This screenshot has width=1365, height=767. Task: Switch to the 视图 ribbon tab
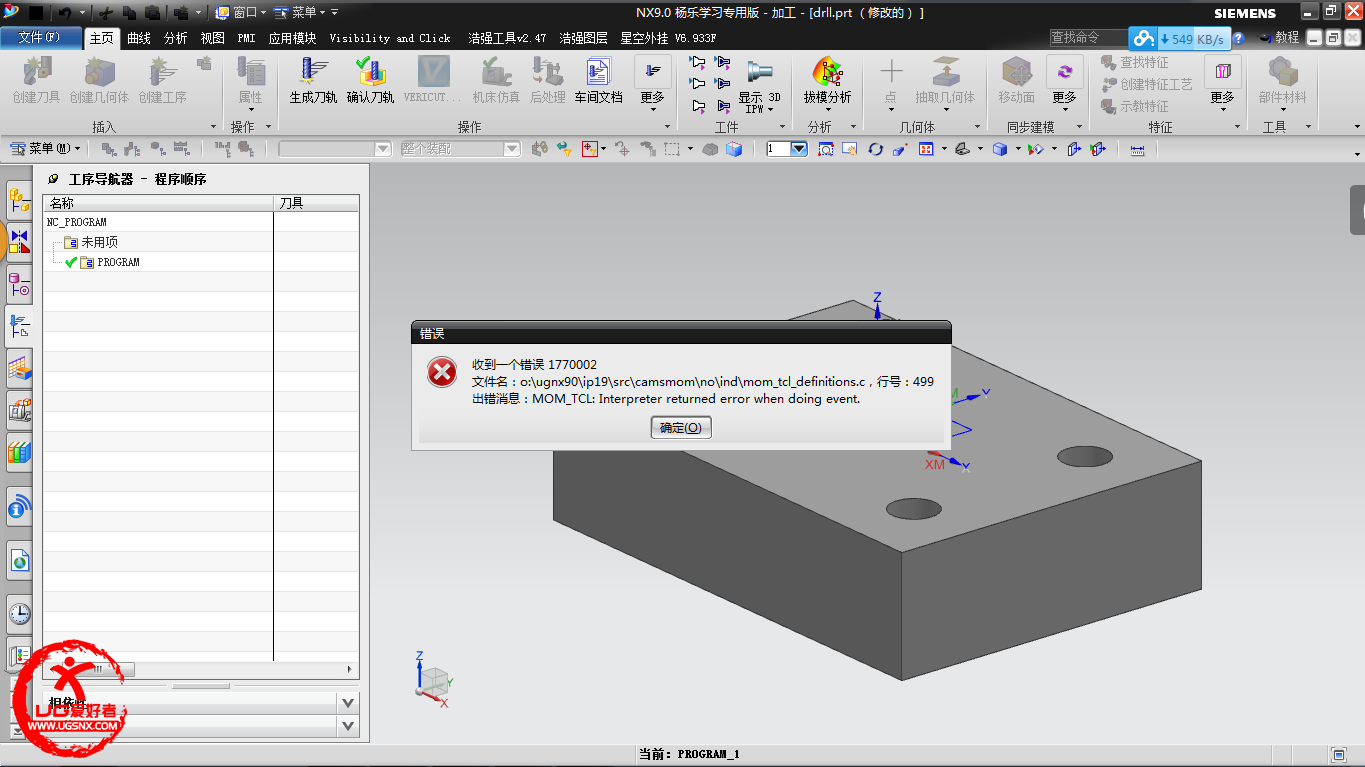point(212,38)
